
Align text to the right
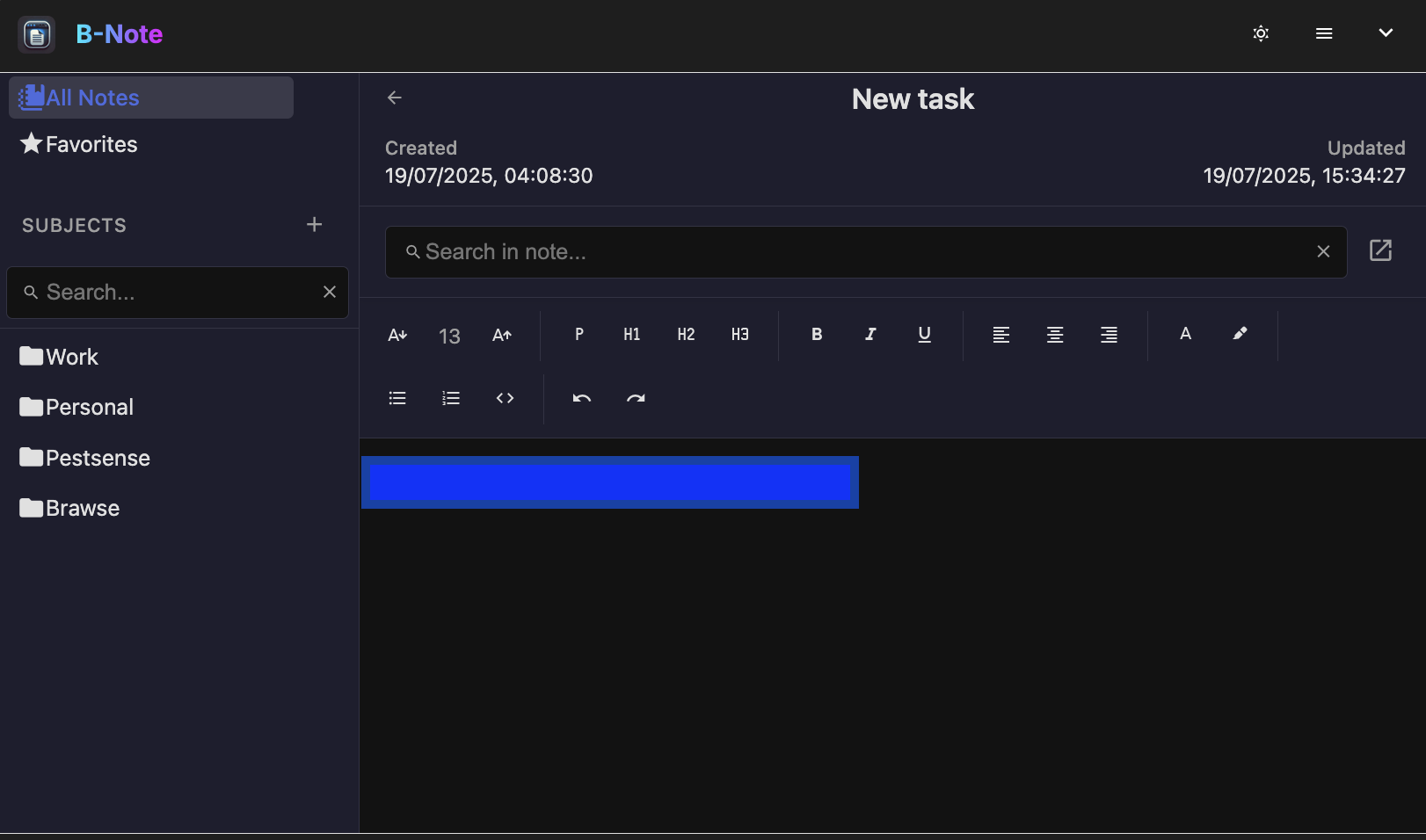tap(1109, 335)
